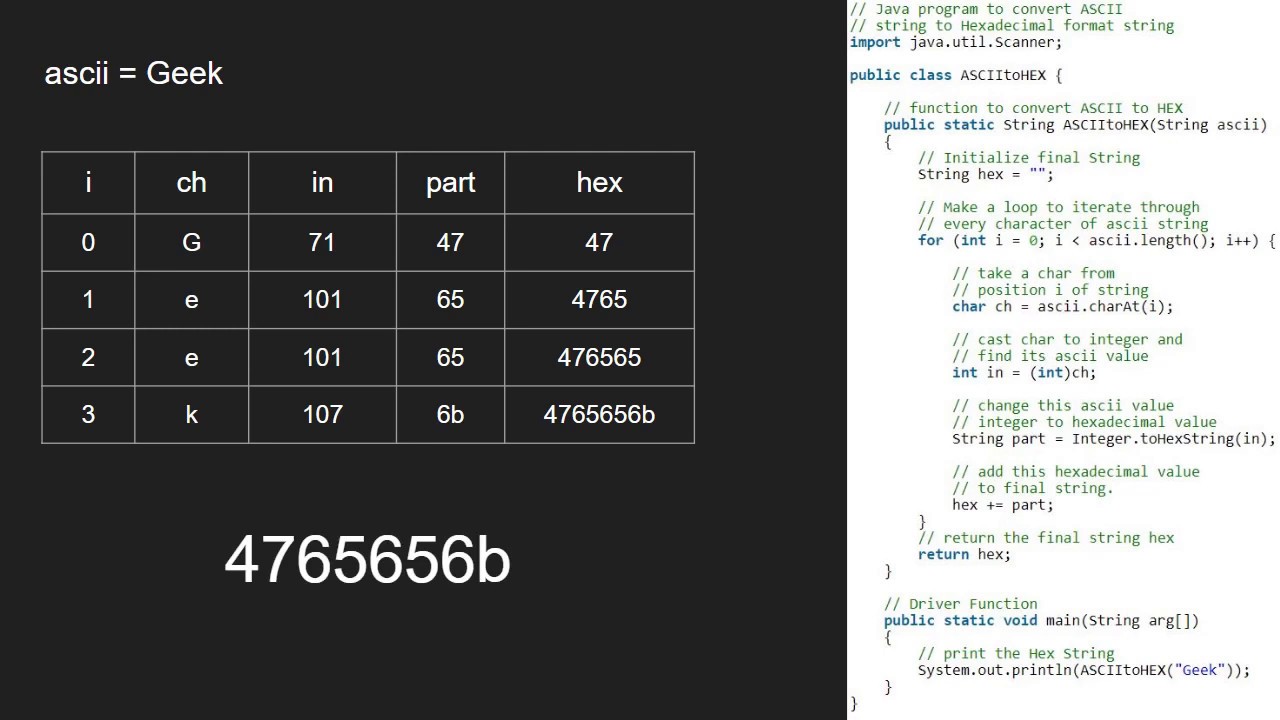Select the "part" column header cell
This screenshot has height=720, width=1280.
[x=450, y=183]
